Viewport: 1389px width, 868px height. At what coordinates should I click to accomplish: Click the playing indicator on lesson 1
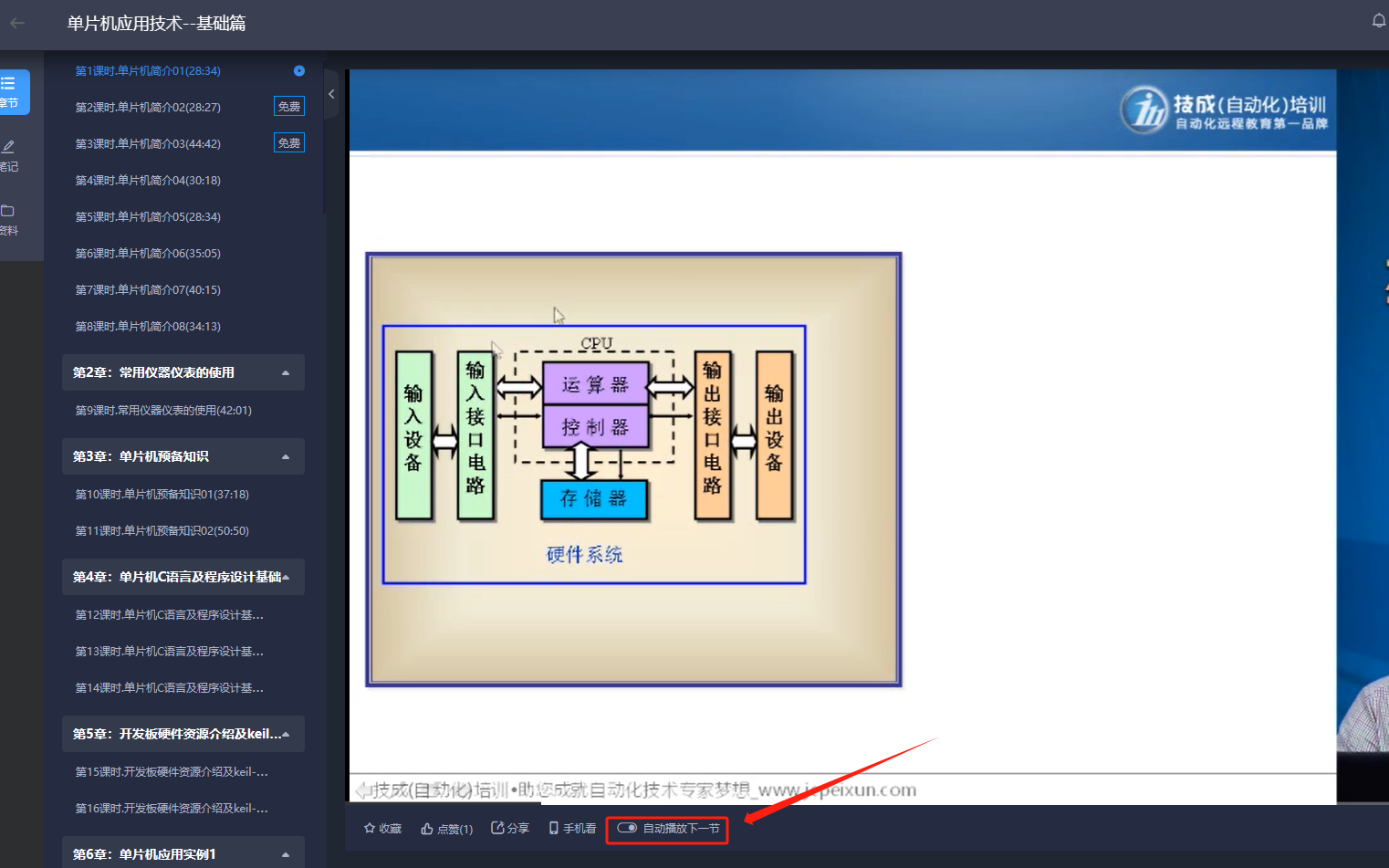coord(298,71)
